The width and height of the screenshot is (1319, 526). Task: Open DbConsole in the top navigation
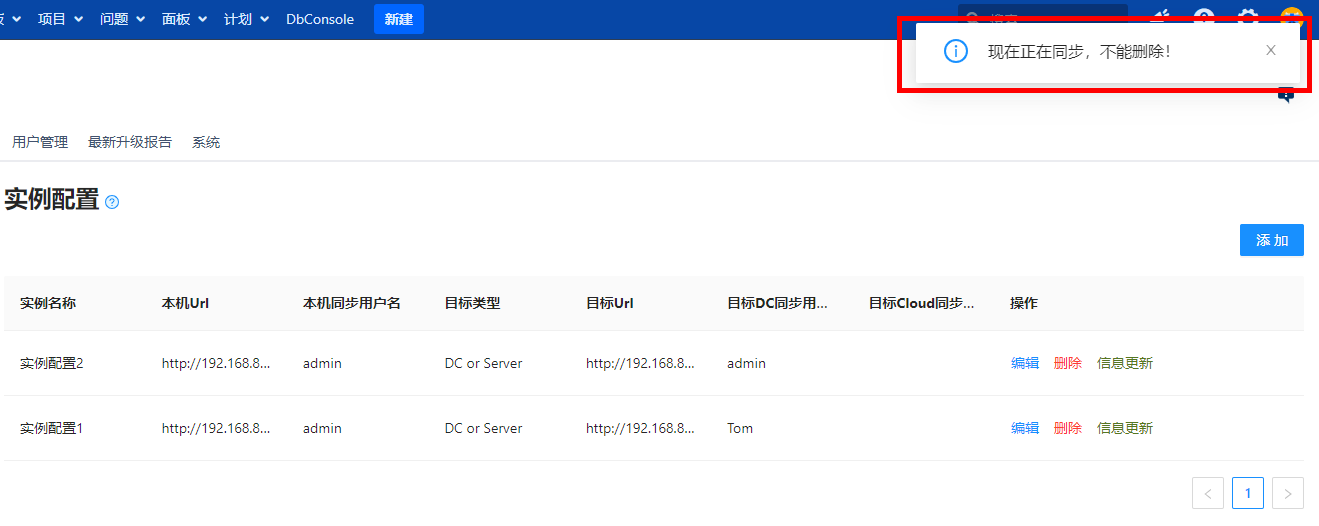point(320,19)
